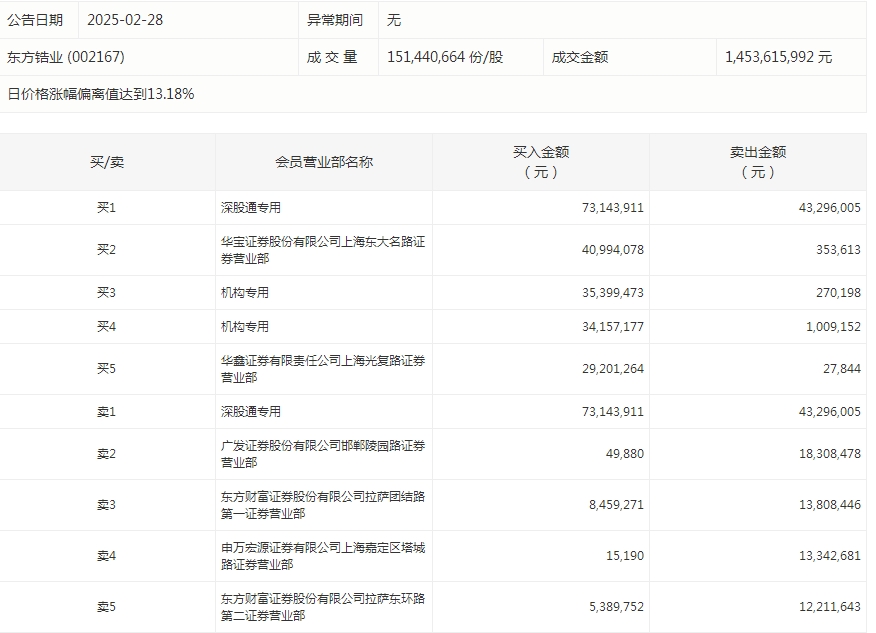Select sell amount 18,308,478
The height and width of the screenshot is (633, 876).
[830, 454]
